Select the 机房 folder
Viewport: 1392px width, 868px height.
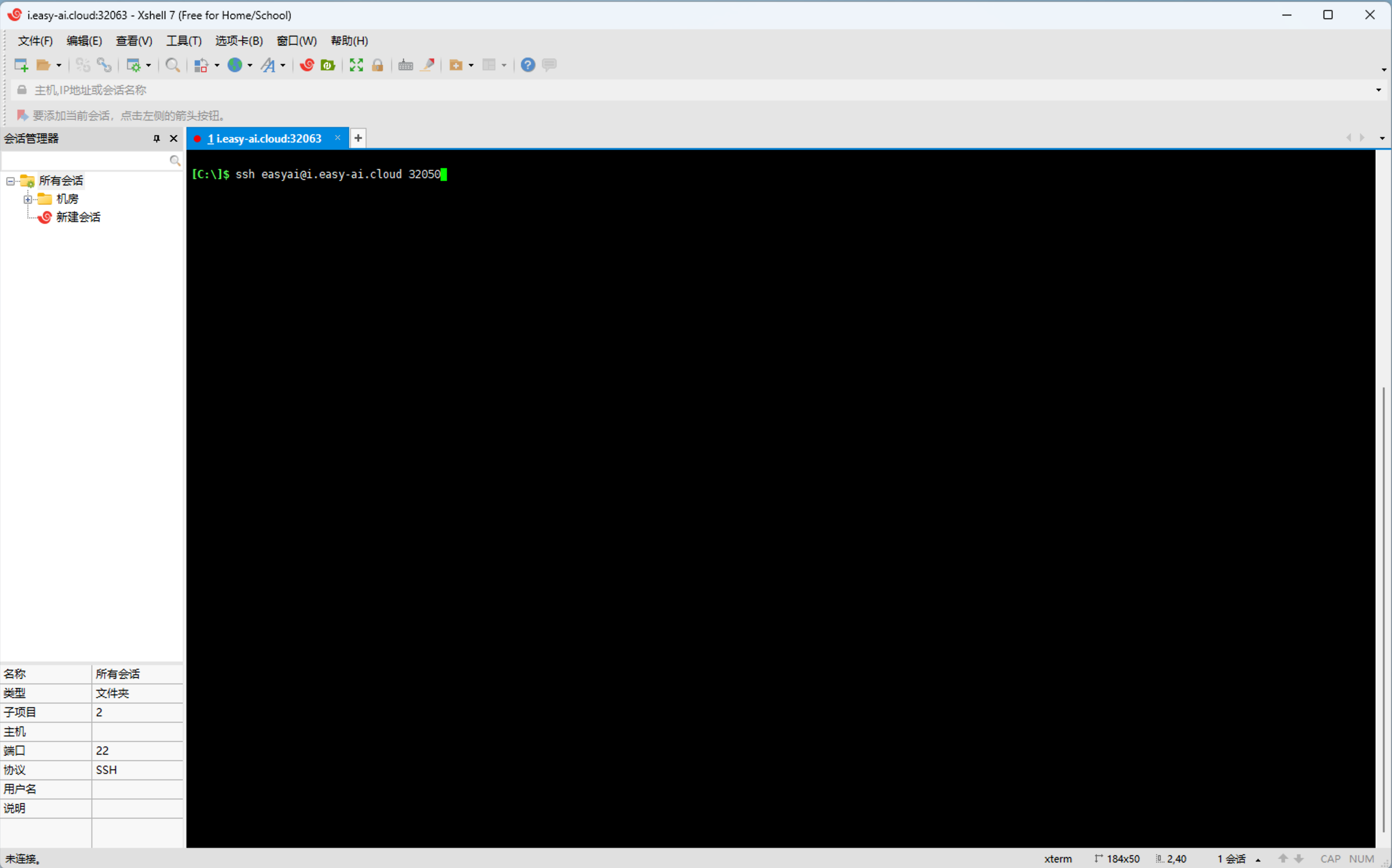(67, 199)
